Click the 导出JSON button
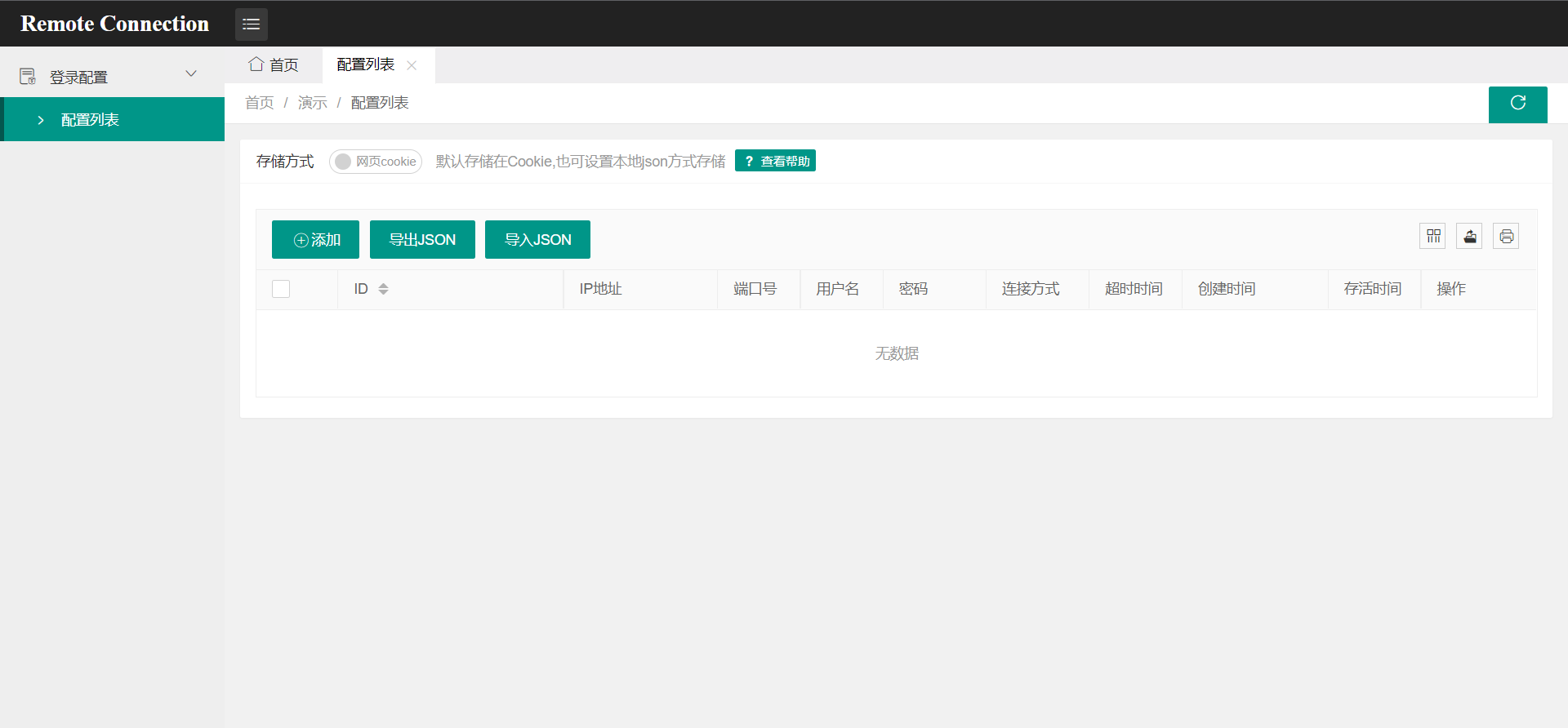The width and height of the screenshot is (1568, 728). [422, 240]
